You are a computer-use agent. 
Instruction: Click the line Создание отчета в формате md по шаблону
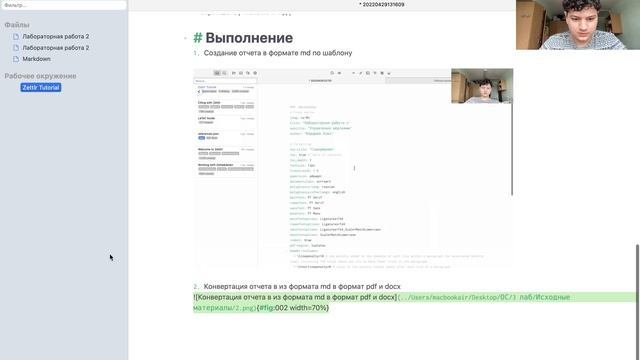coord(278,53)
